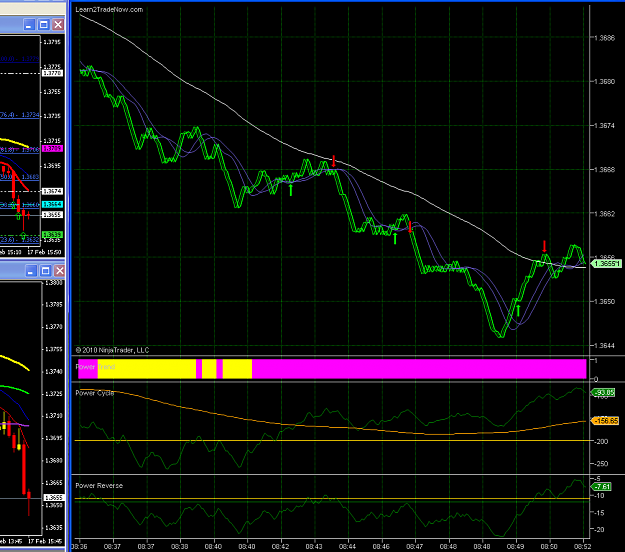Click the 1.3662 price axis label

pyautogui.click(x=604, y=214)
